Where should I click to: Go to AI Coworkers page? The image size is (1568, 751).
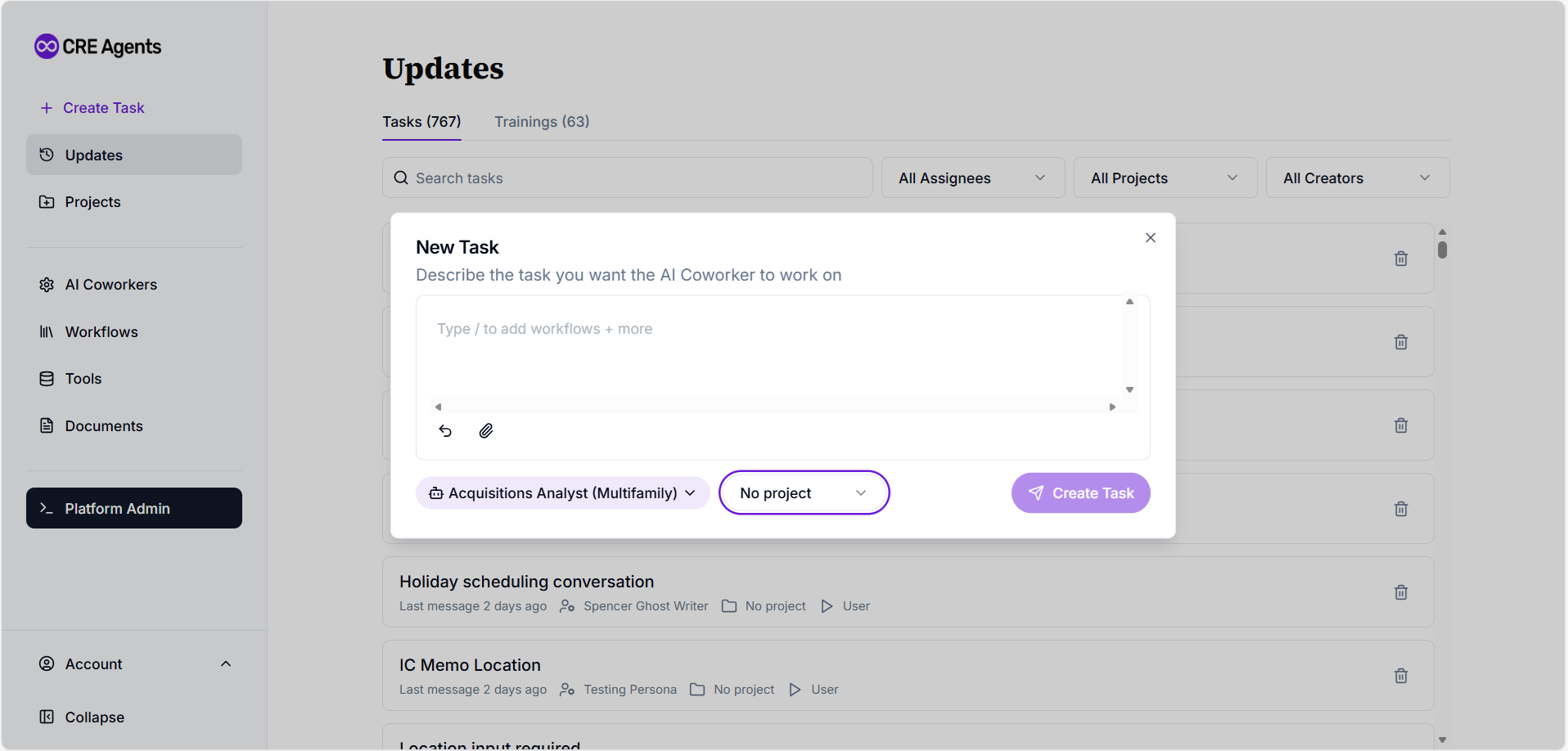click(110, 285)
